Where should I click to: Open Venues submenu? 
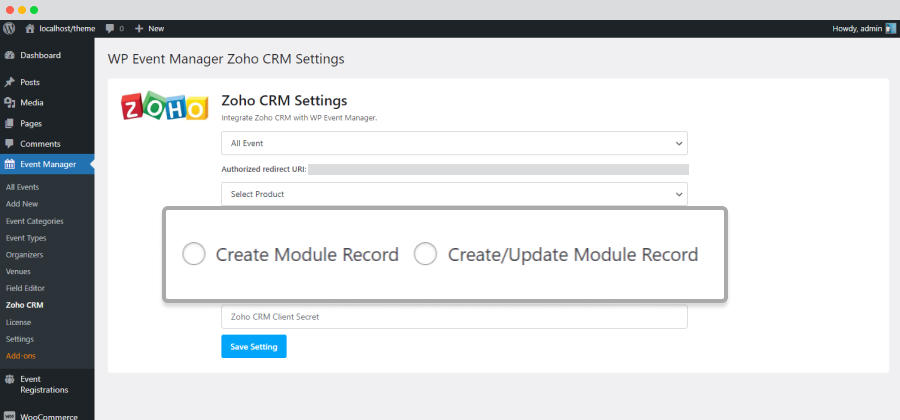click(x=18, y=271)
